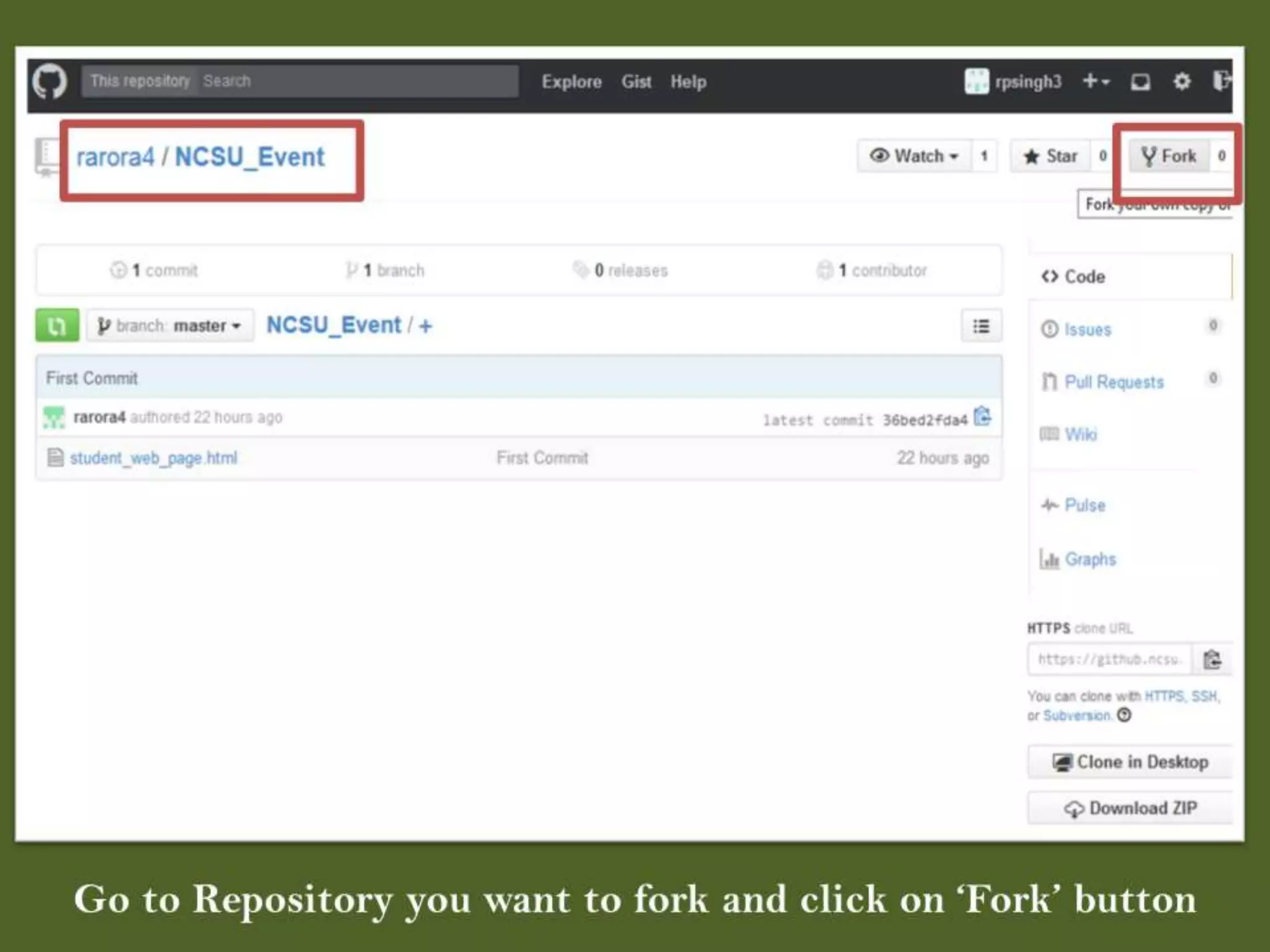
Task: Switch to the Issues tab
Action: point(1087,330)
